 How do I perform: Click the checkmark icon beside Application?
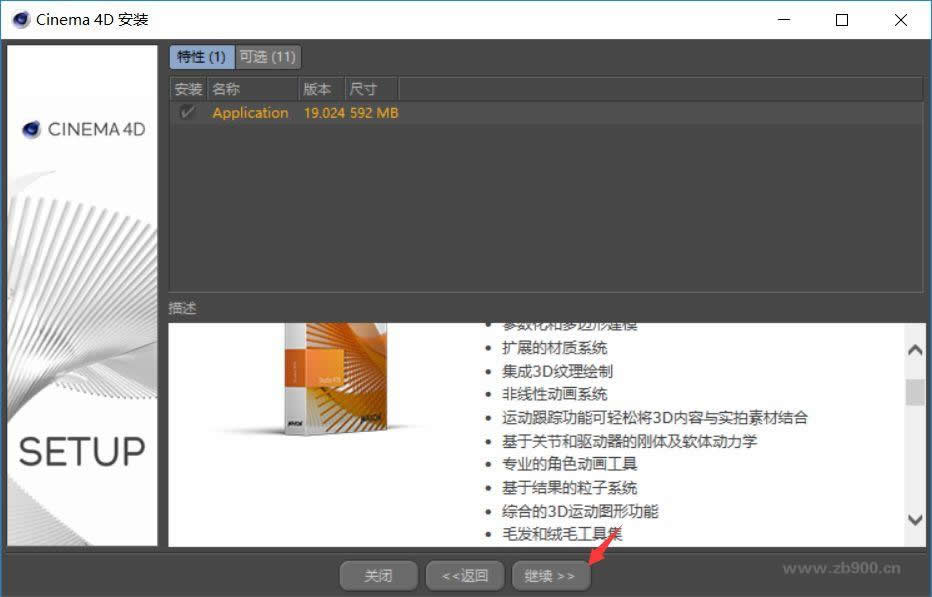coord(186,113)
